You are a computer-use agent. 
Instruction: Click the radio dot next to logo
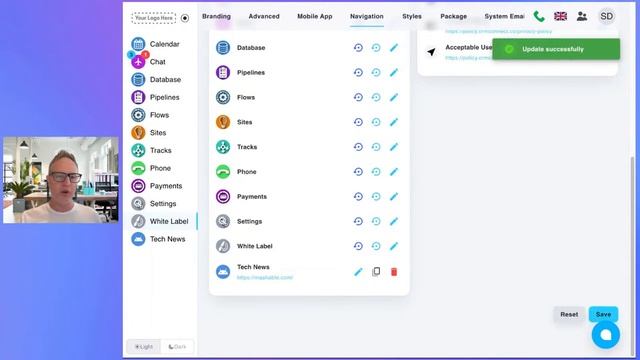pos(185,18)
